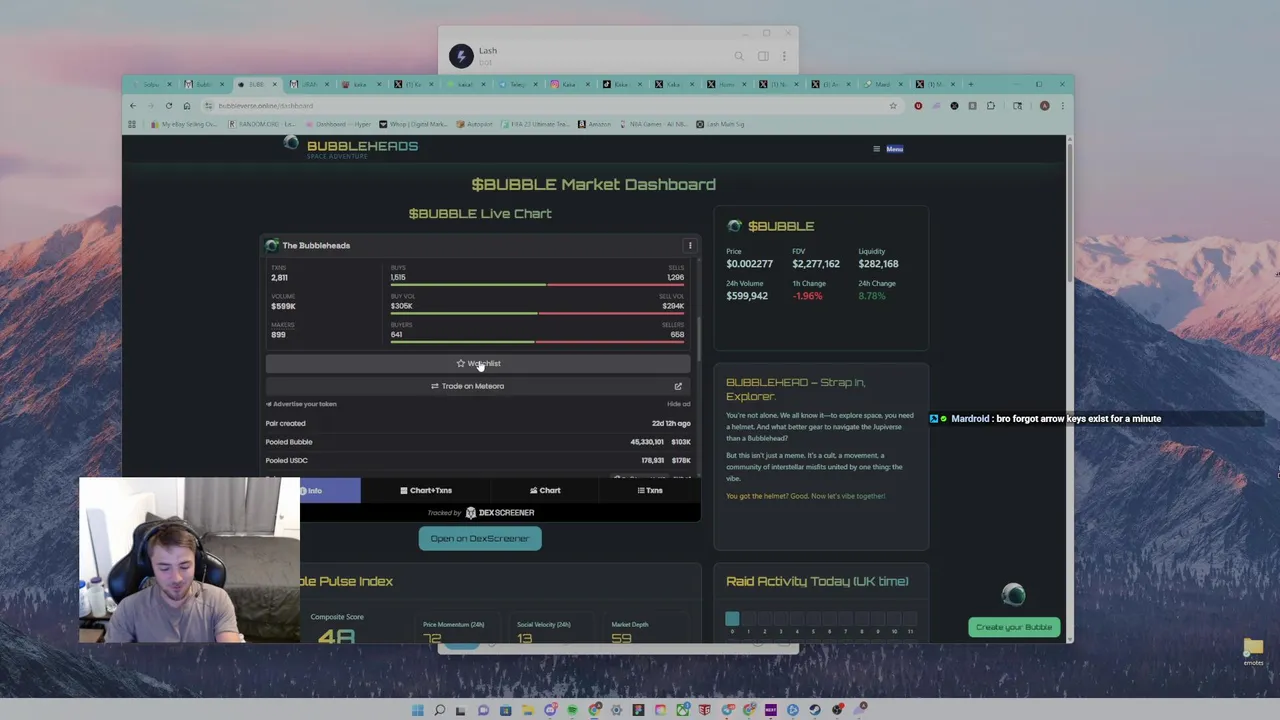Screen dimensions: 1280x720
Task: Open Steam from the taskbar
Action: click(814, 710)
